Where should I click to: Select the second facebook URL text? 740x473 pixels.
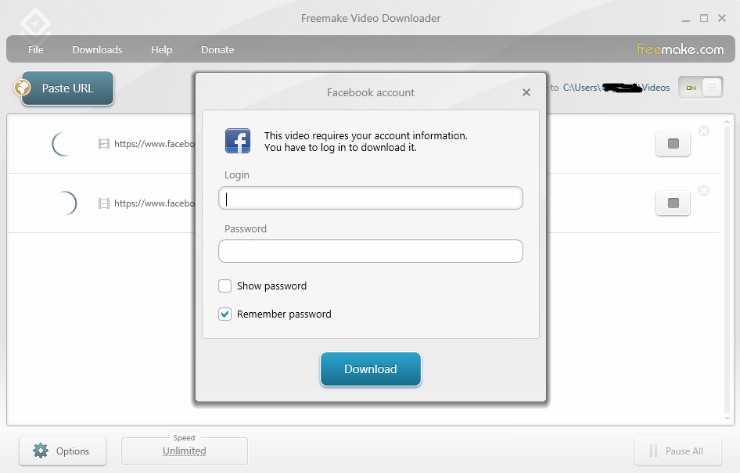154,203
